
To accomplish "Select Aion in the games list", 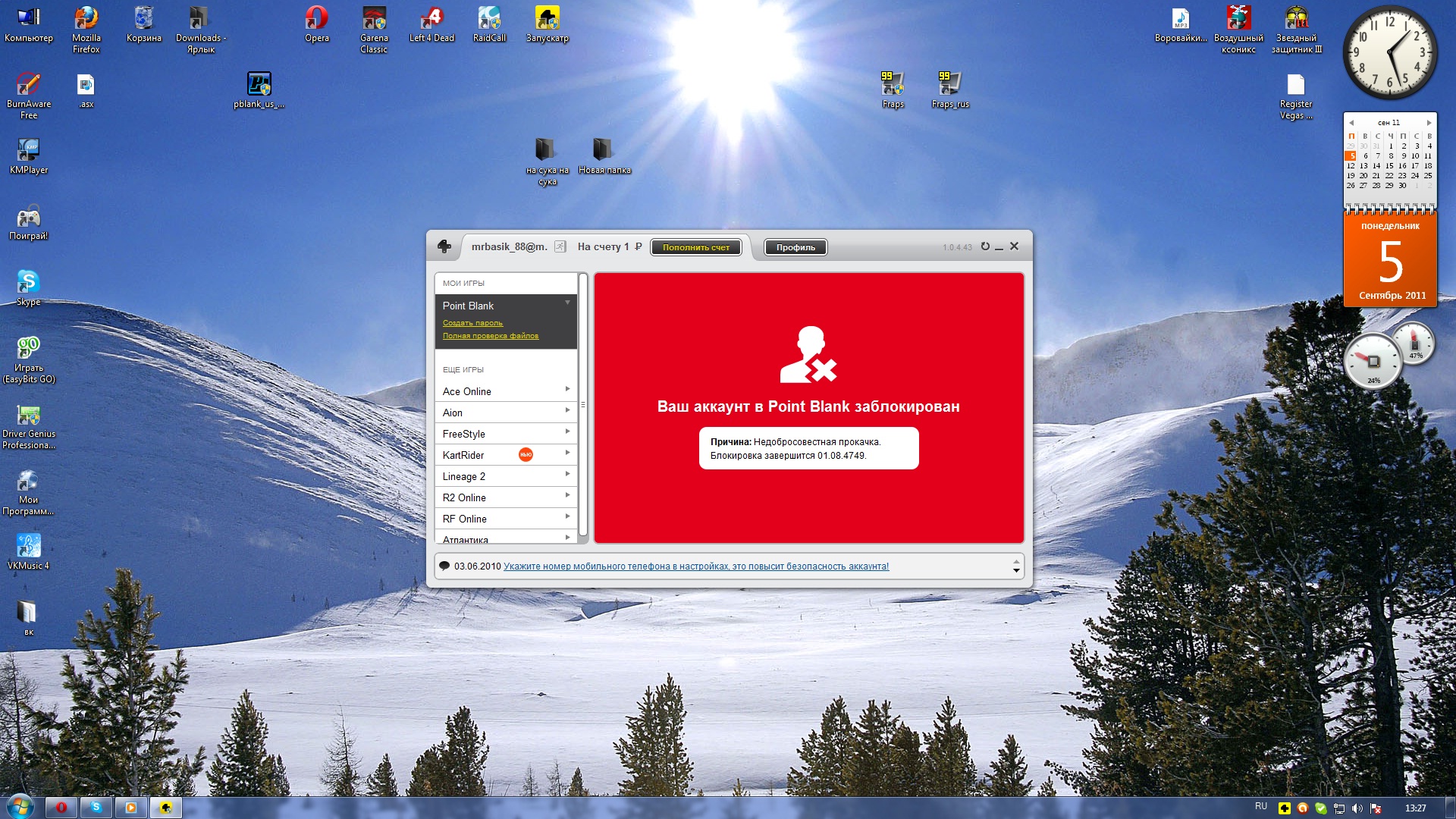I will [x=453, y=413].
